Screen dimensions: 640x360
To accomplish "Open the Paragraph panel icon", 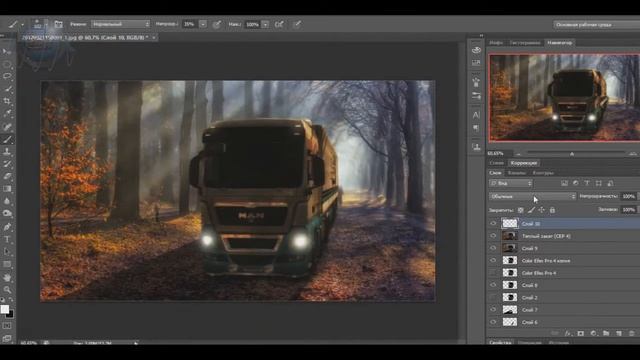I will point(476,128).
